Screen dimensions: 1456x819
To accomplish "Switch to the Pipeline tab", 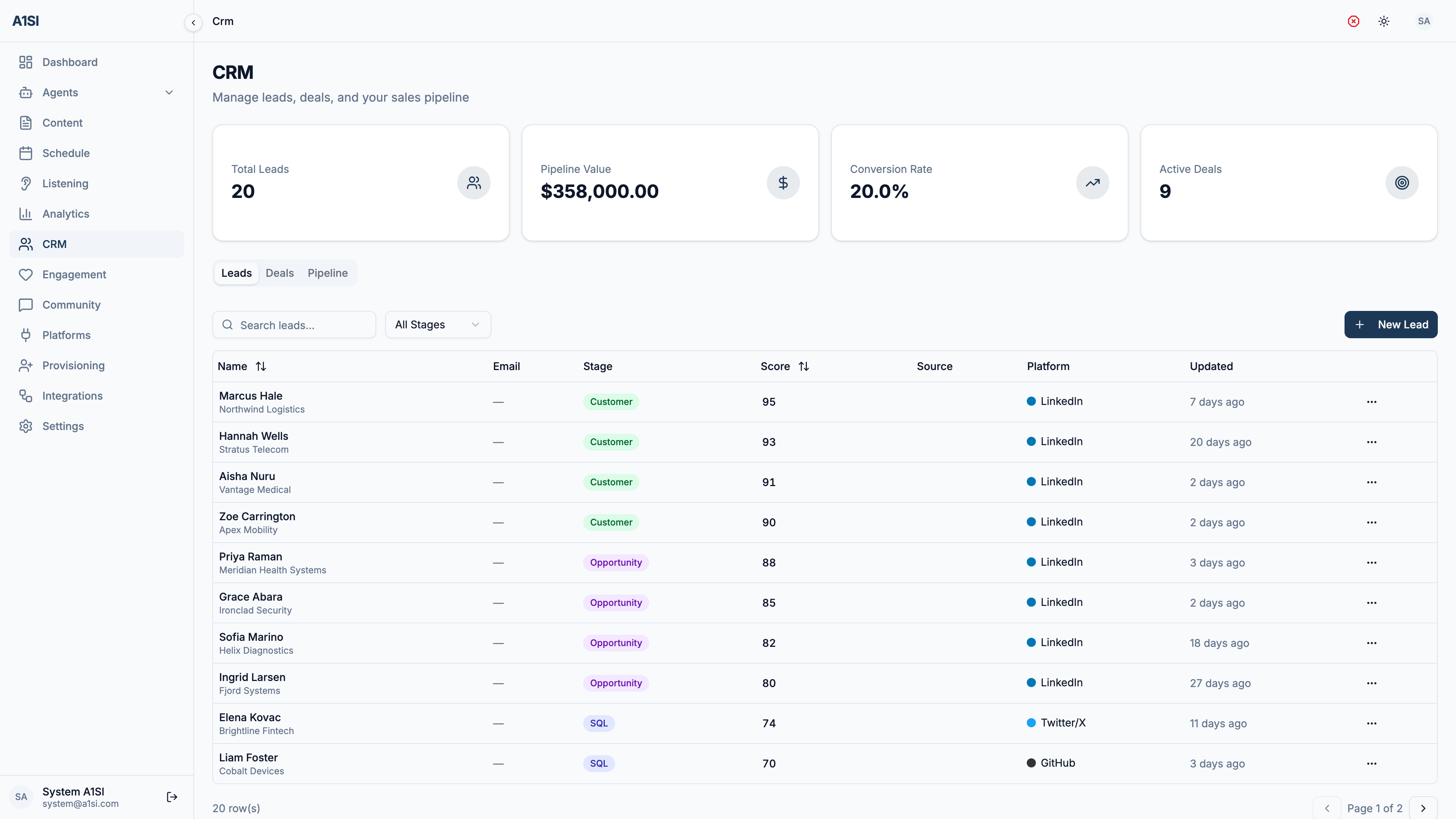I will pyautogui.click(x=328, y=273).
